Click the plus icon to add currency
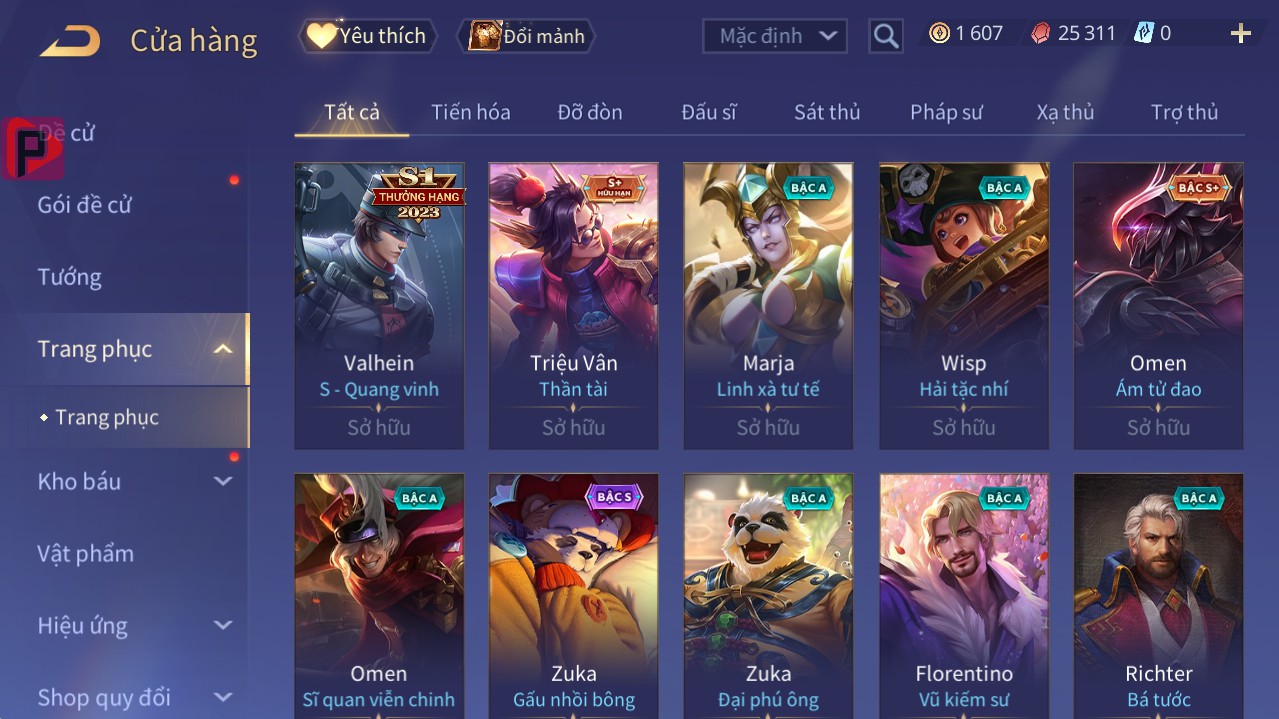 tap(1240, 34)
